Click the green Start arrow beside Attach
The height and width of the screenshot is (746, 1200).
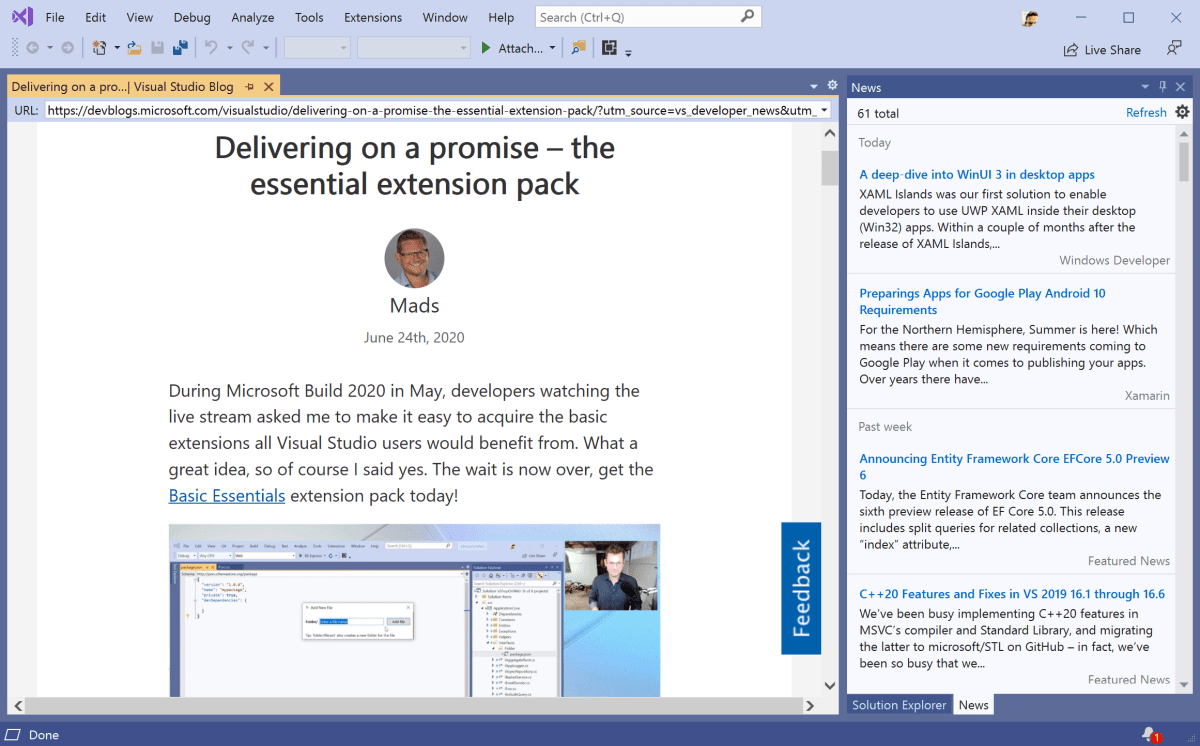click(x=486, y=48)
